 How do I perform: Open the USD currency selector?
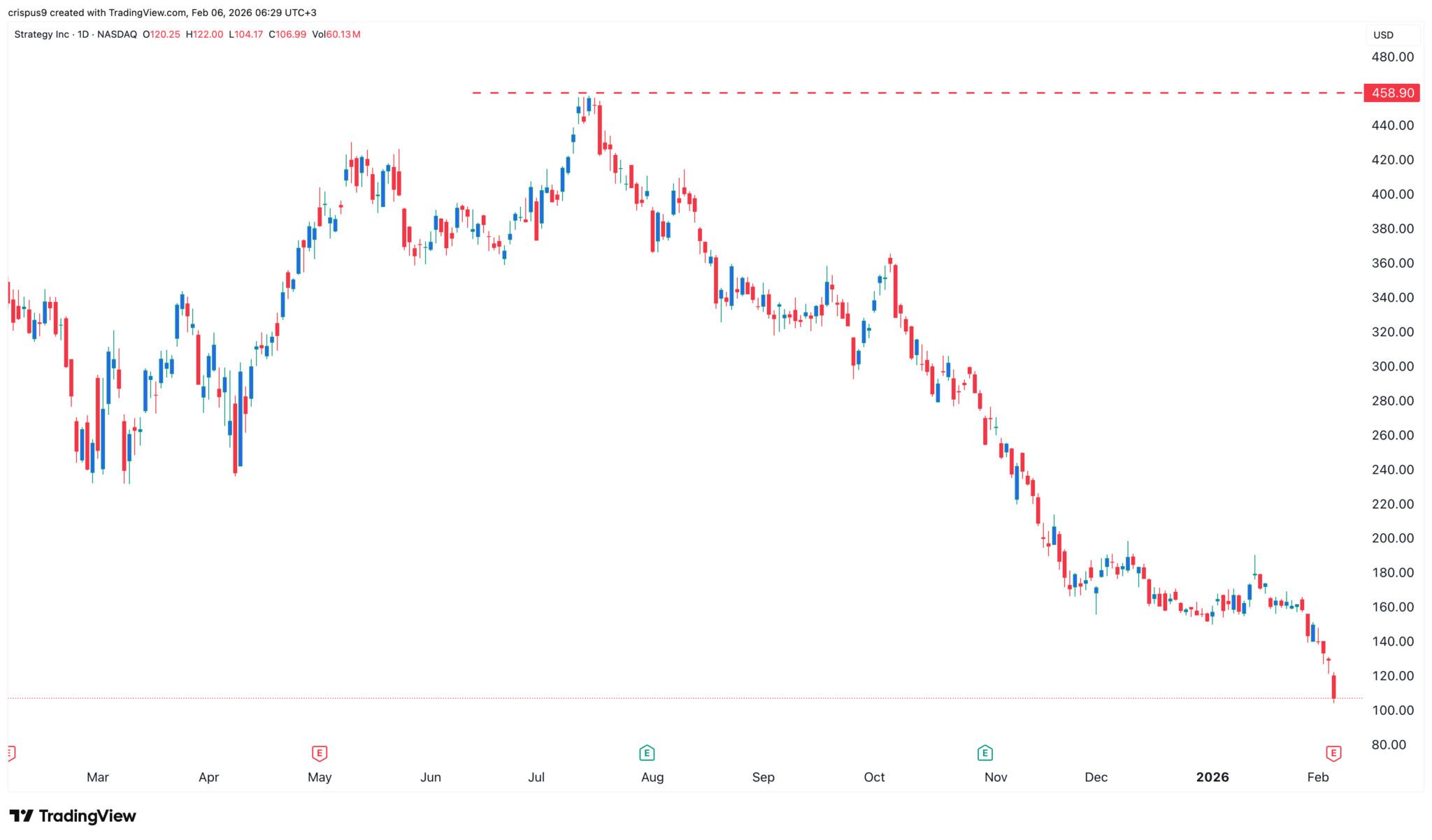[x=1391, y=35]
